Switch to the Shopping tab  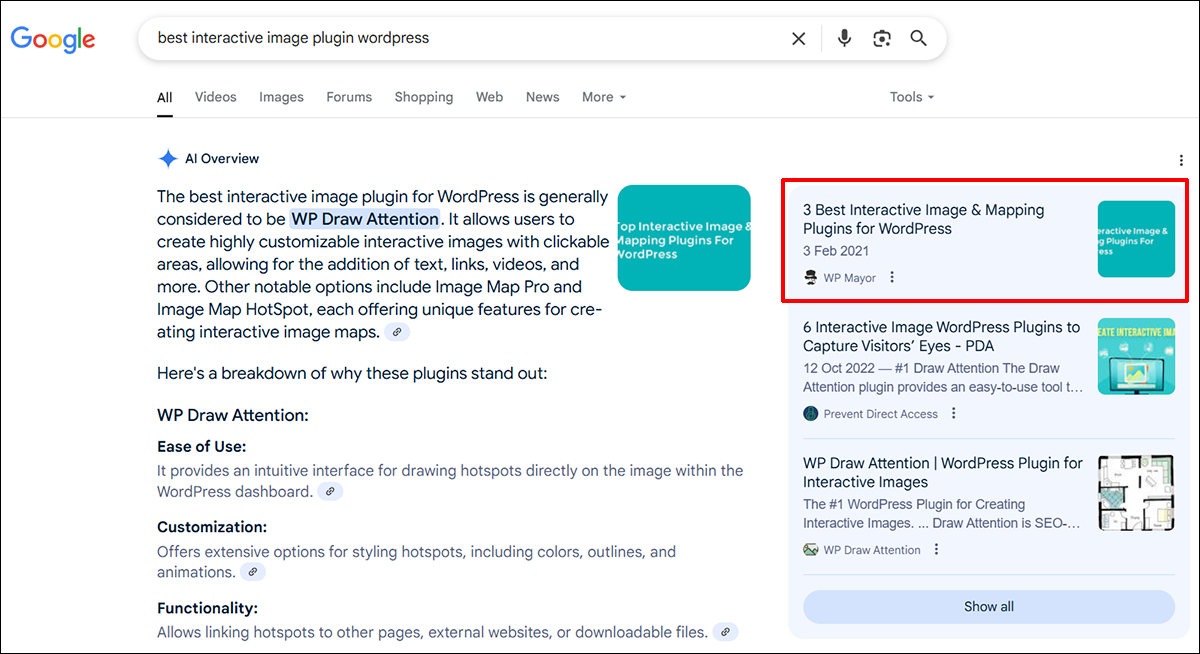(424, 97)
